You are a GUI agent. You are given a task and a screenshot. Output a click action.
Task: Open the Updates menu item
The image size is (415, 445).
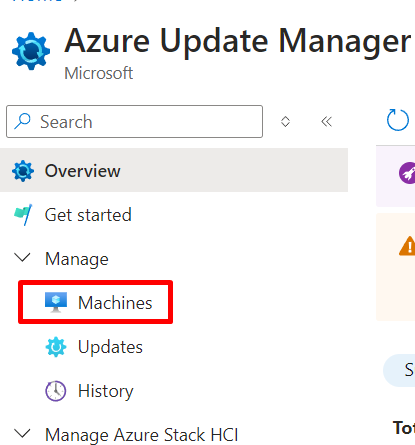click(x=110, y=347)
